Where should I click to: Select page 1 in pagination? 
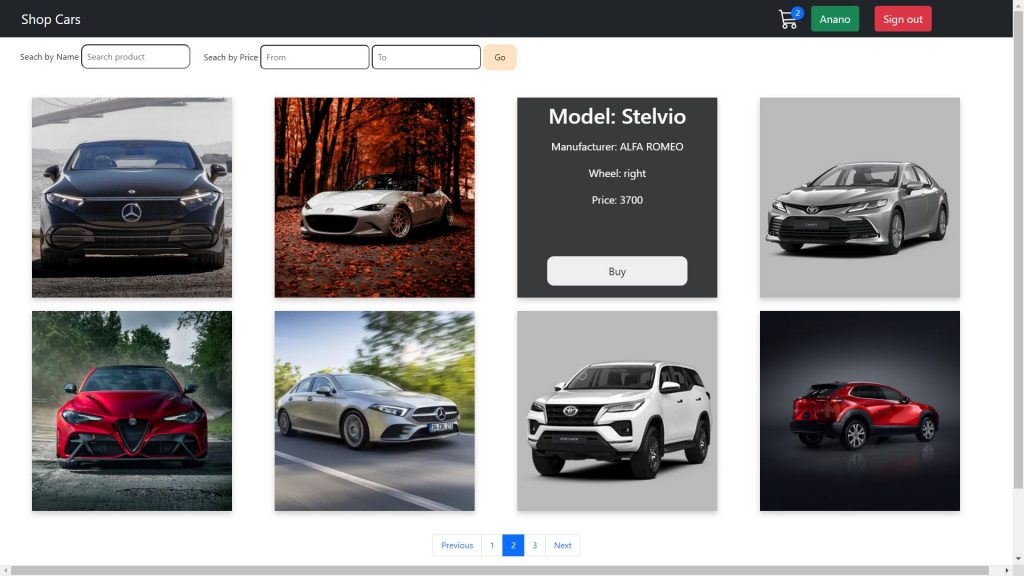tap(492, 545)
